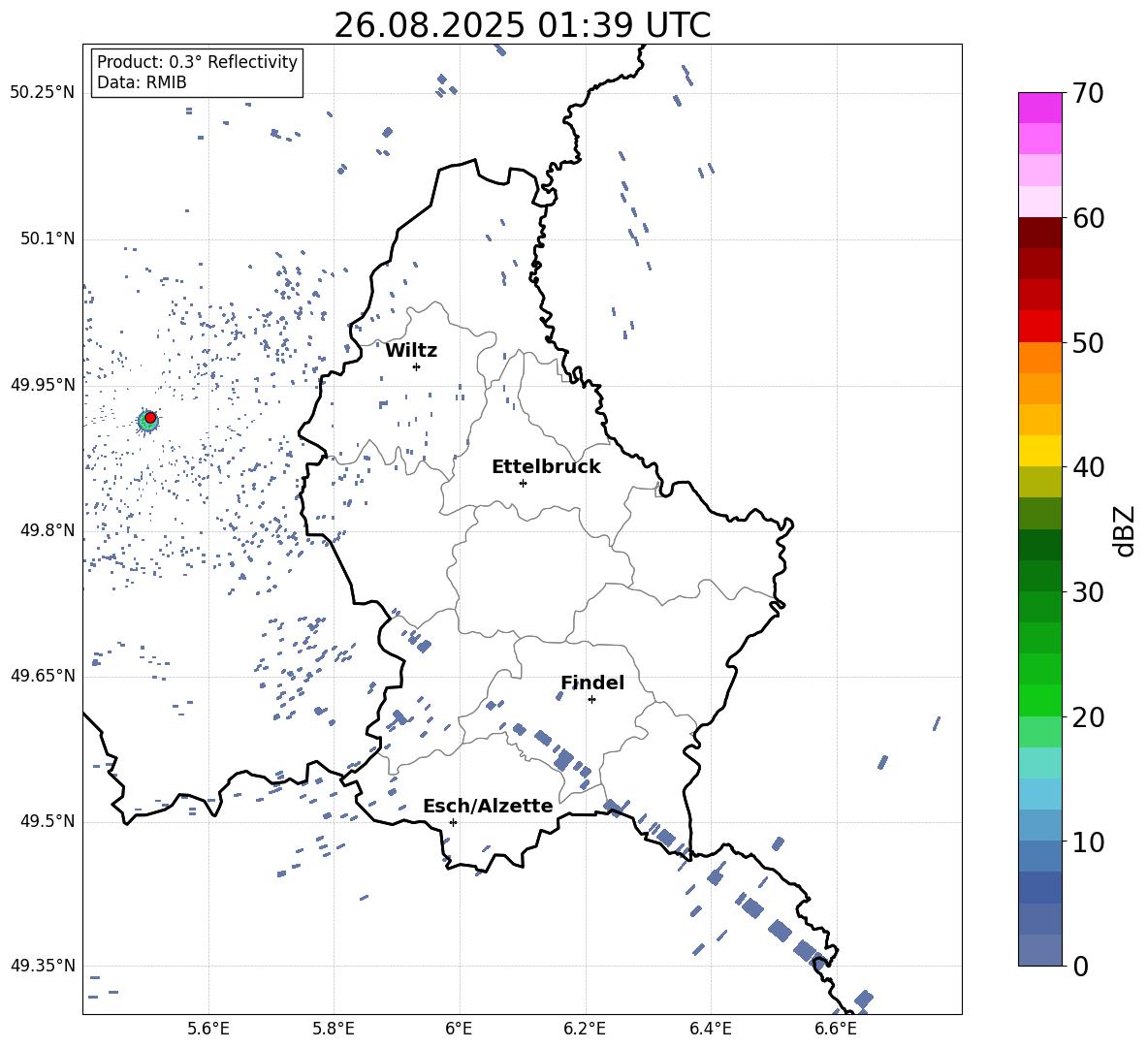Click the 5.8°E longitude label

[334, 1029]
